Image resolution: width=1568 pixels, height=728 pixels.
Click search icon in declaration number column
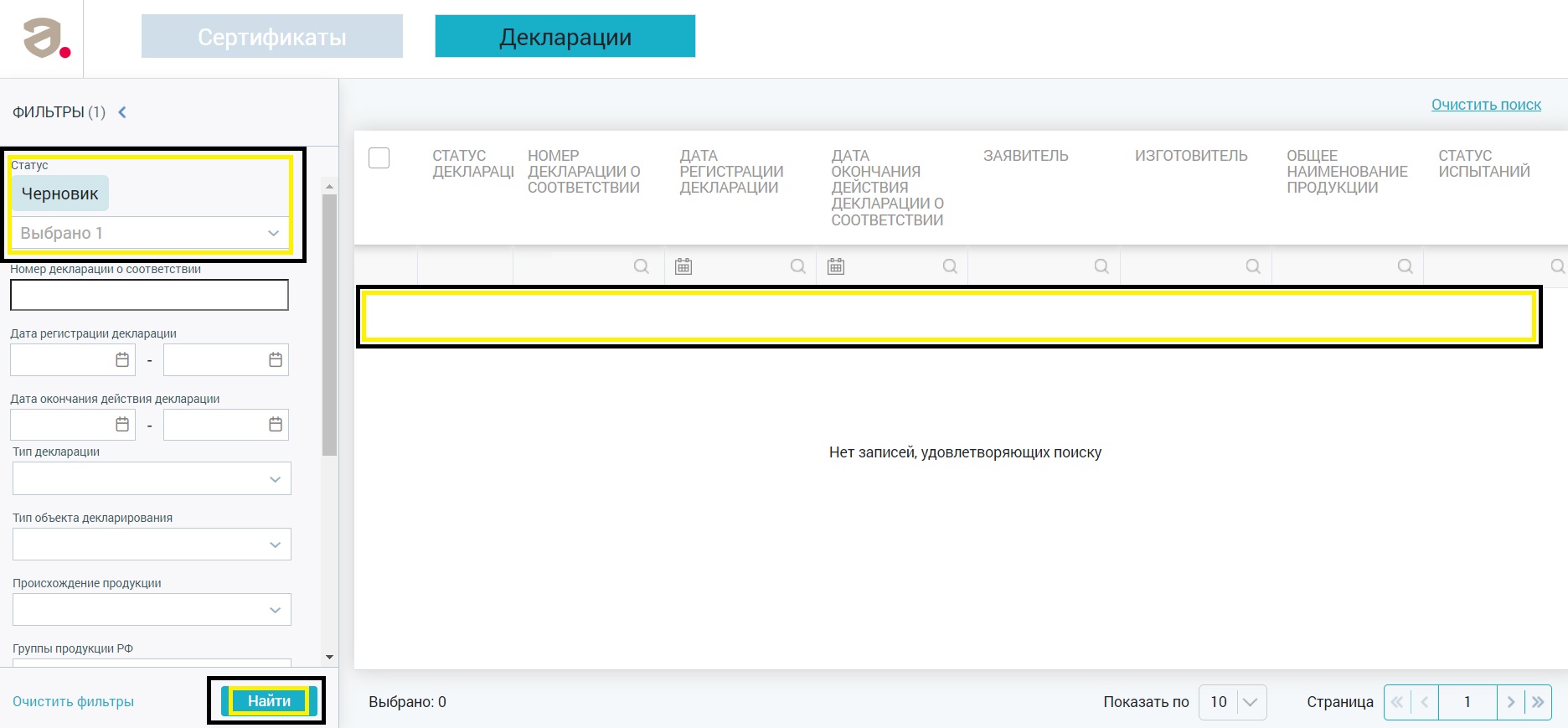[x=641, y=266]
